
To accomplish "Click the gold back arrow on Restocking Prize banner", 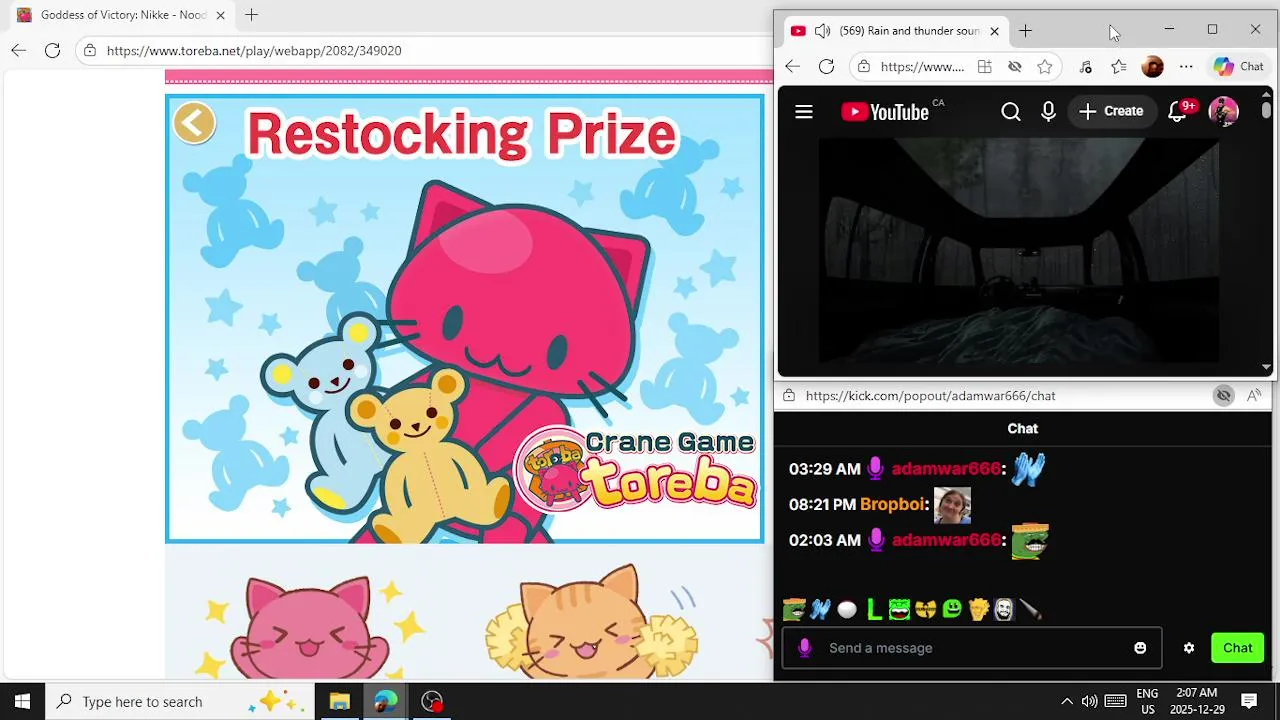I will click(x=194, y=124).
